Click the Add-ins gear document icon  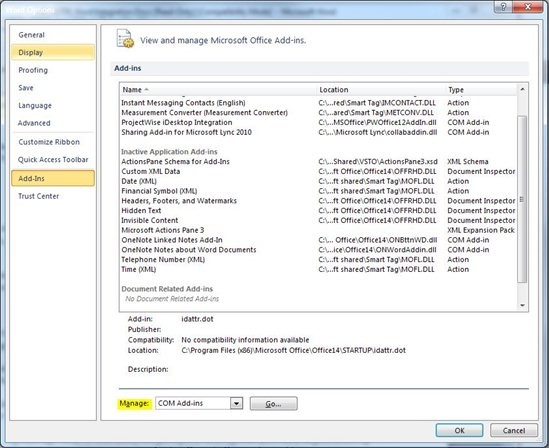click(x=125, y=38)
